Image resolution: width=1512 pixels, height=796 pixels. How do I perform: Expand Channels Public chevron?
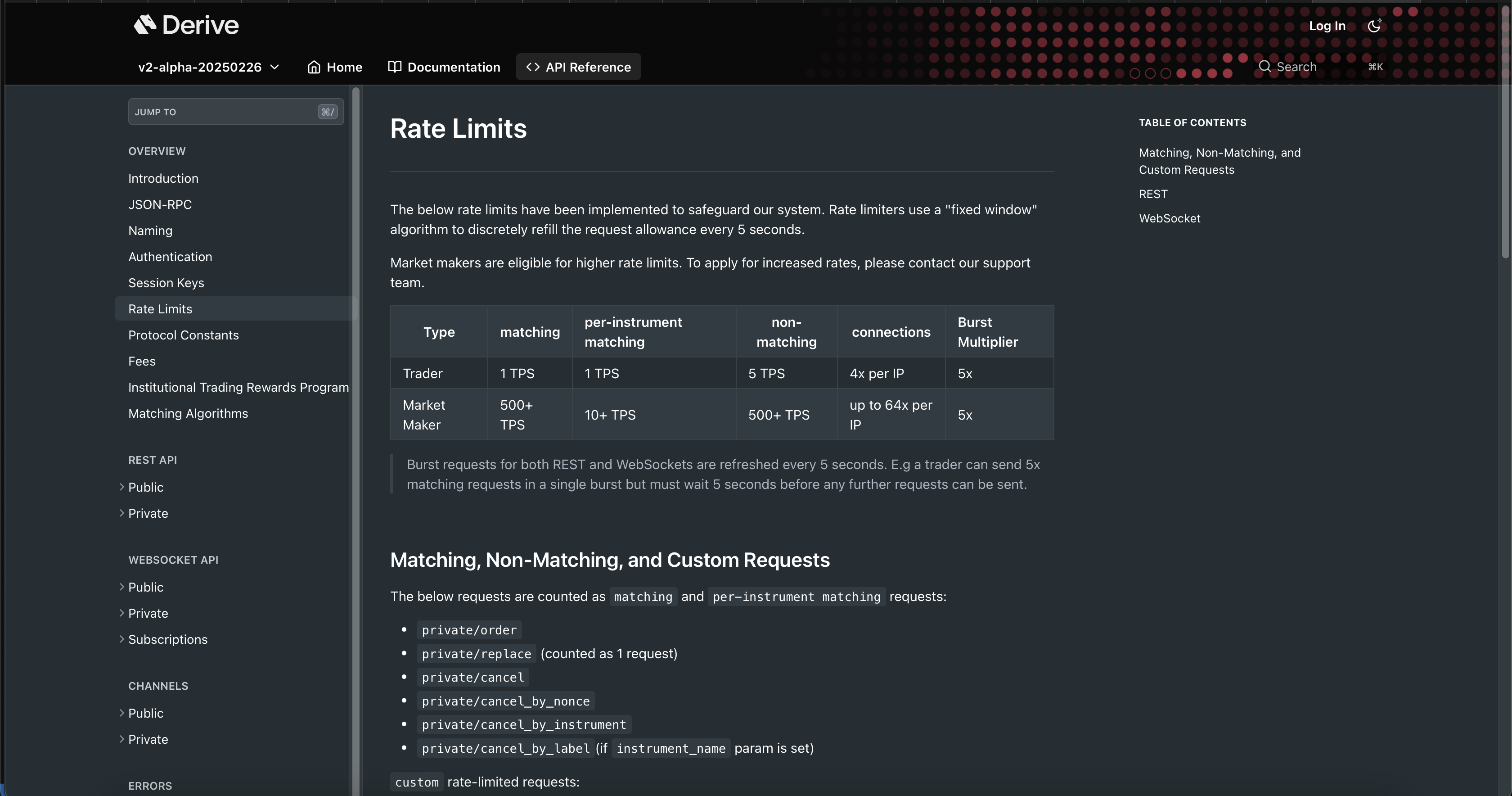pyautogui.click(x=122, y=713)
